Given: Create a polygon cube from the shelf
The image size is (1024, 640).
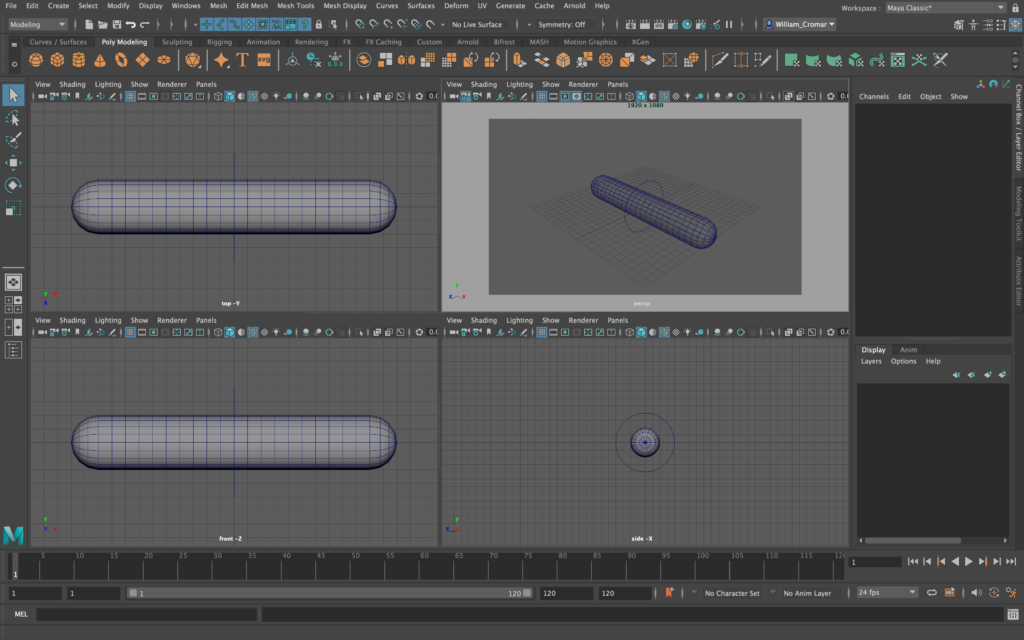Looking at the screenshot, I should click(57, 61).
